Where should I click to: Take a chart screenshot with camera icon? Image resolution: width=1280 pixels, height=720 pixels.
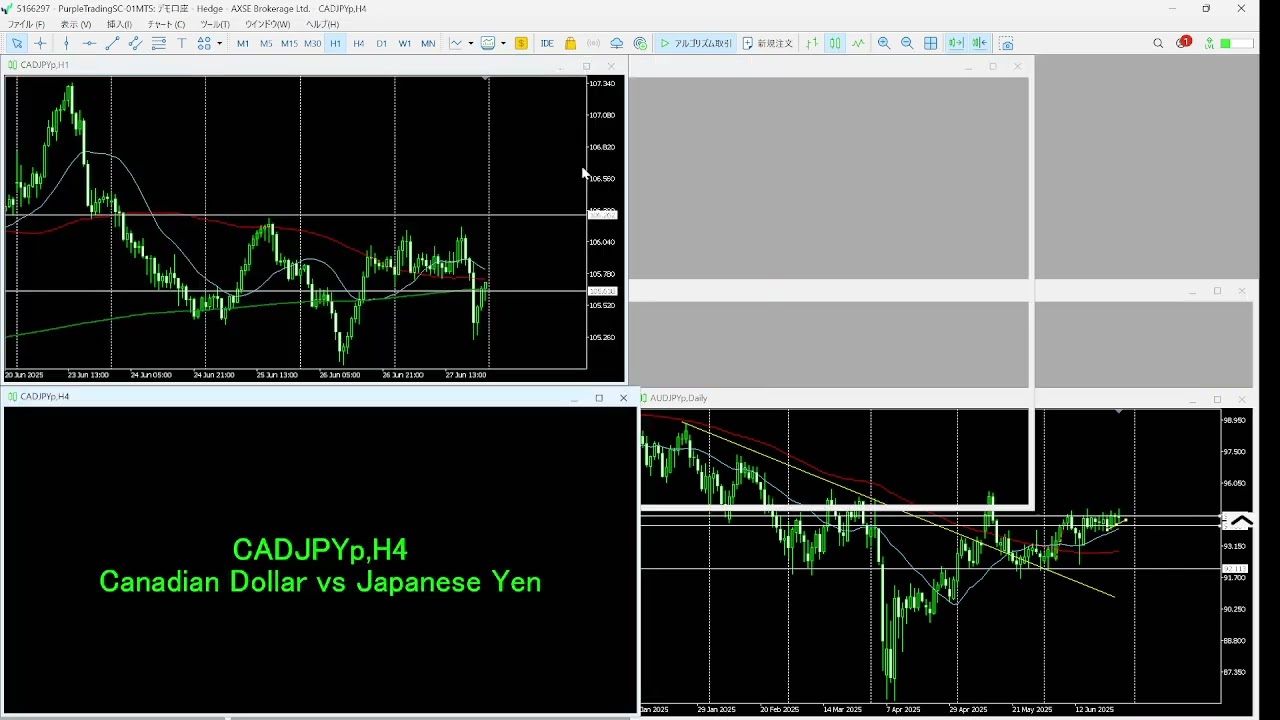[1006, 43]
